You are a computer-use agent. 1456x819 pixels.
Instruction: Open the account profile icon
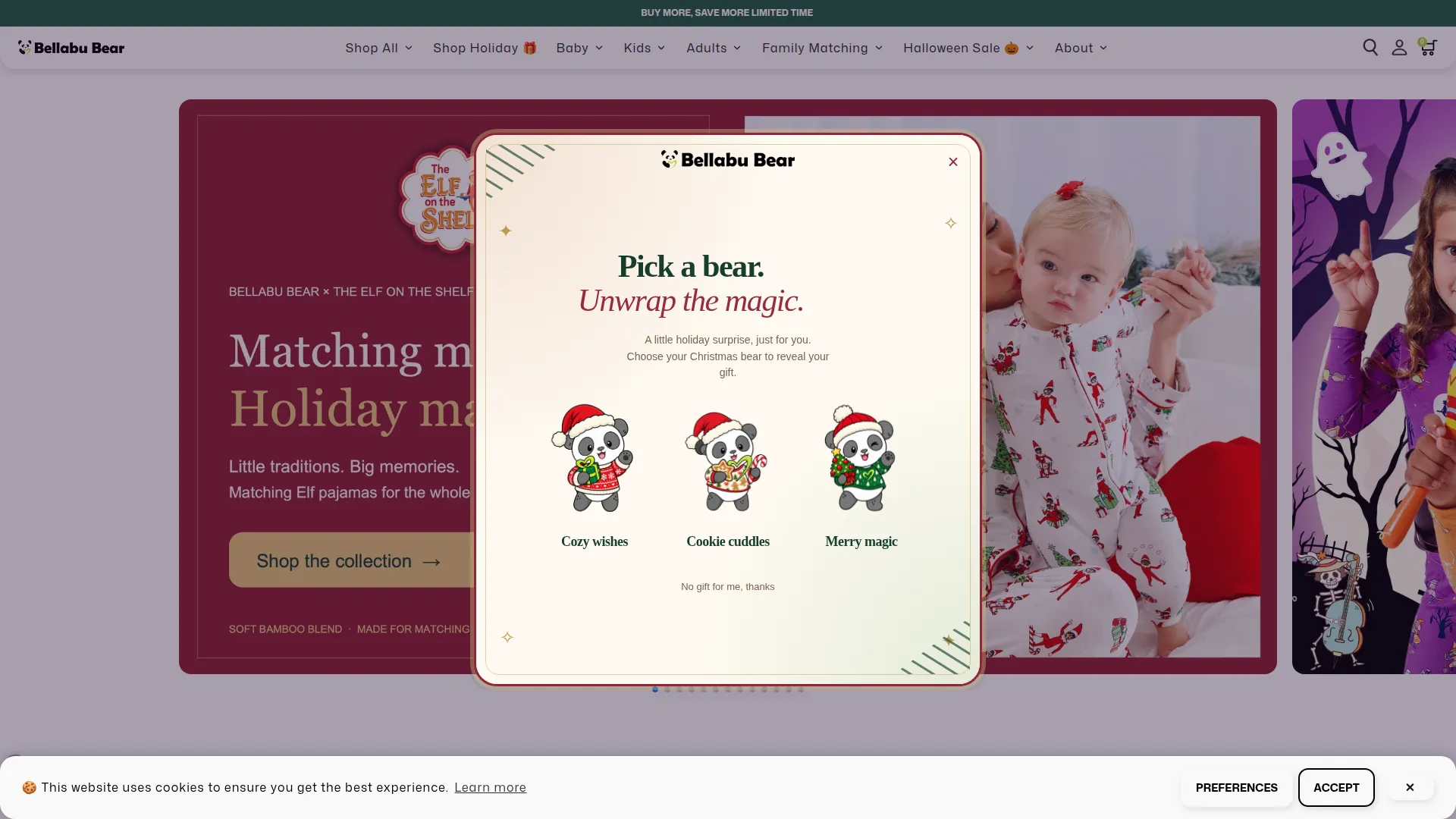point(1399,48)
